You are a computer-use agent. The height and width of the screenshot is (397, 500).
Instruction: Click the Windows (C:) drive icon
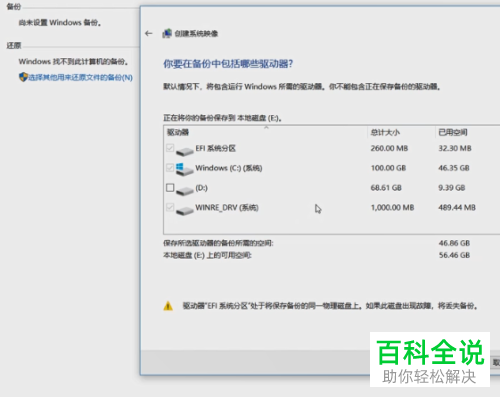185,169
